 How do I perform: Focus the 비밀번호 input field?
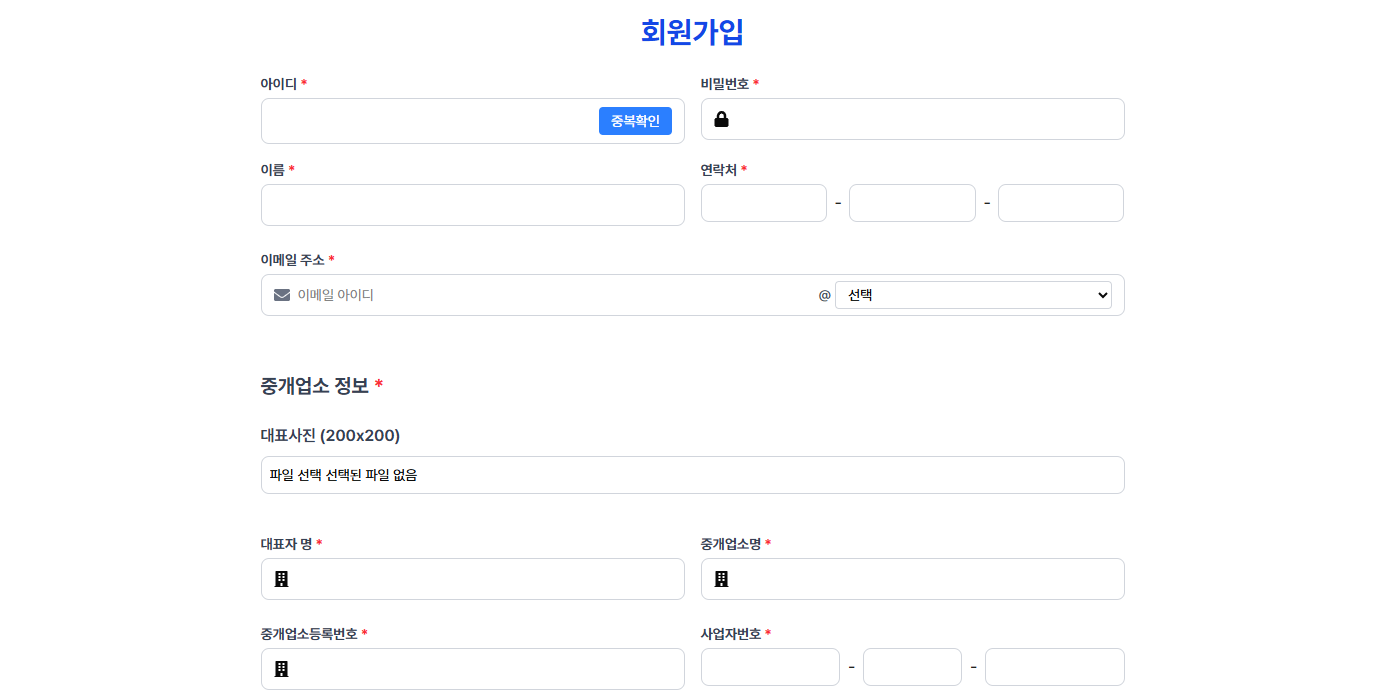[925, 120]
